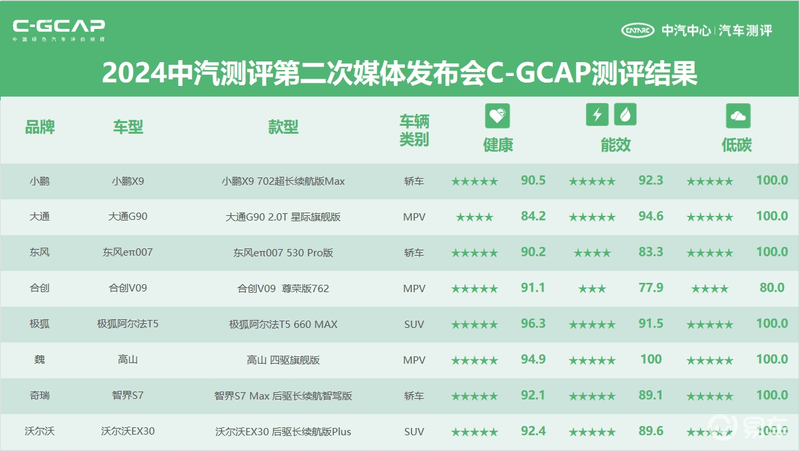The image size is (800, 451).
Task: Click the health score 94.9
Action: tap(533, 359)
